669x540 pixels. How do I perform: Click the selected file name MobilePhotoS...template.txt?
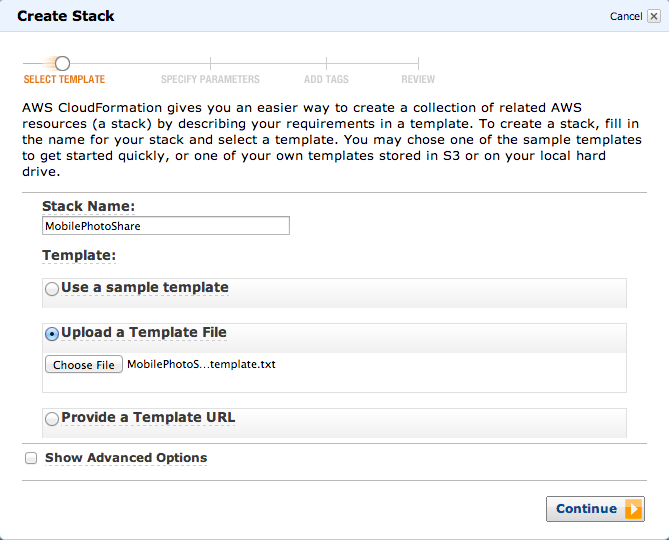point(201,364)
